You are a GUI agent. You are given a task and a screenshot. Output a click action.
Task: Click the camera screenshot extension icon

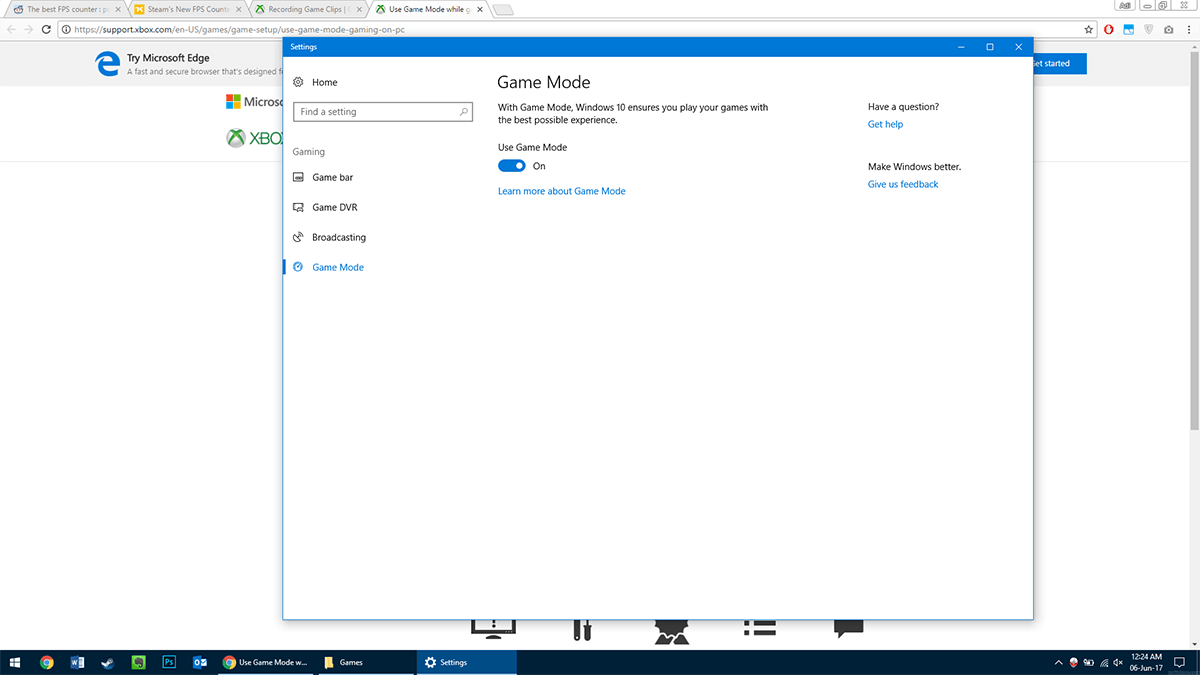coord(1168,30)
